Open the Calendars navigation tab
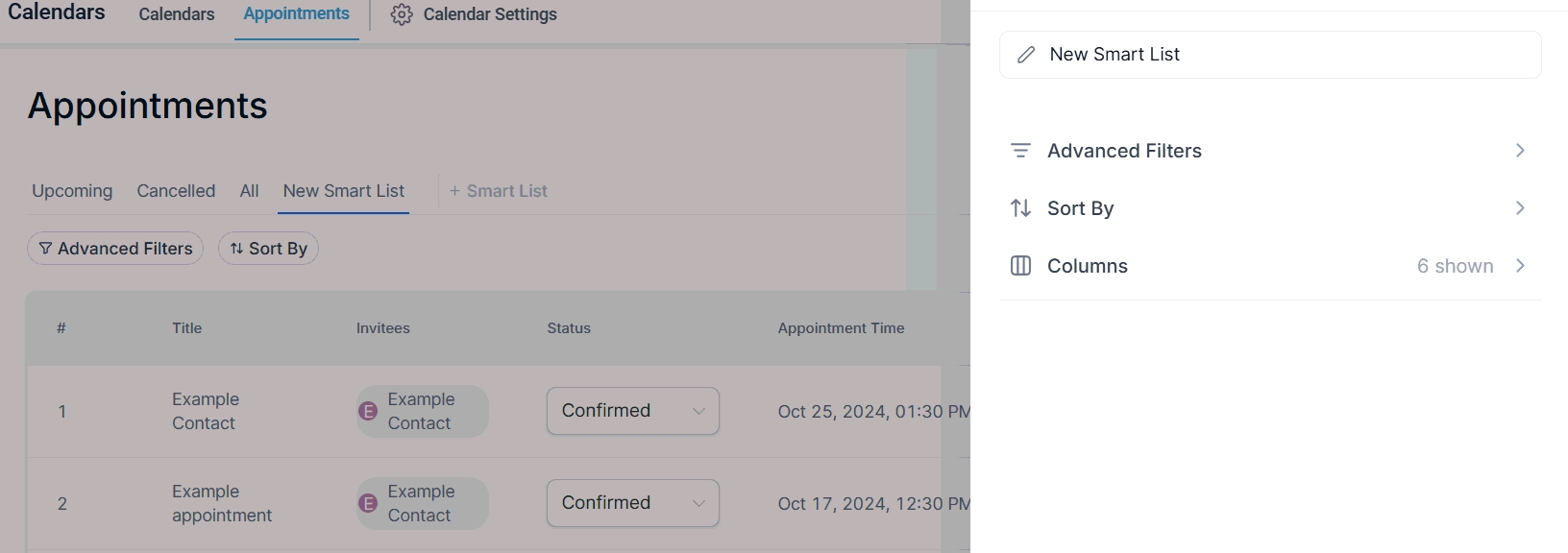The width and height of the screenshot is (1568, 553). [x=177, y=14]
